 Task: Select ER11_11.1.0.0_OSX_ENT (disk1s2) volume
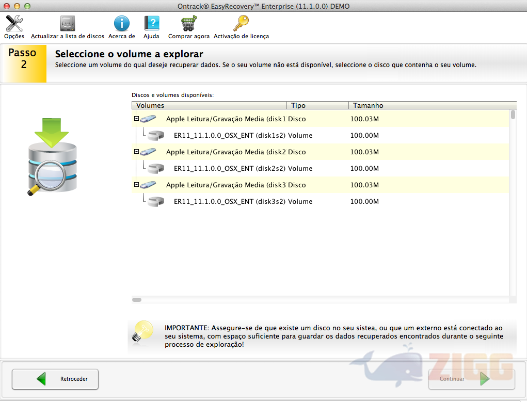tap(230, 135)
